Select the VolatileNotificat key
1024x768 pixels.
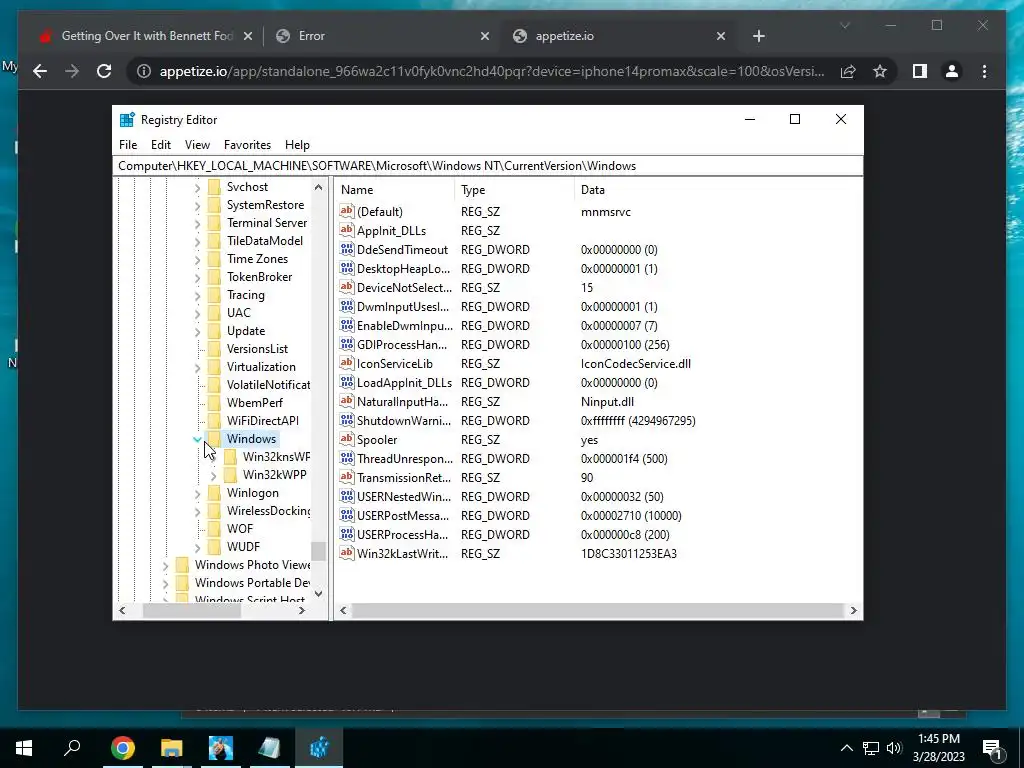pyautogui.click(x=268, y=385)
